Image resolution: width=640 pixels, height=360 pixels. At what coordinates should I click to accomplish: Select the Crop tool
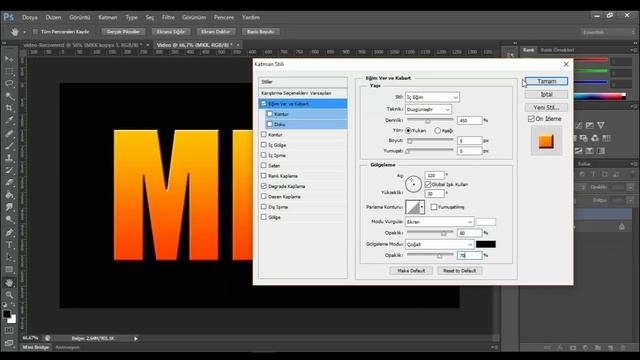(9, 108)
